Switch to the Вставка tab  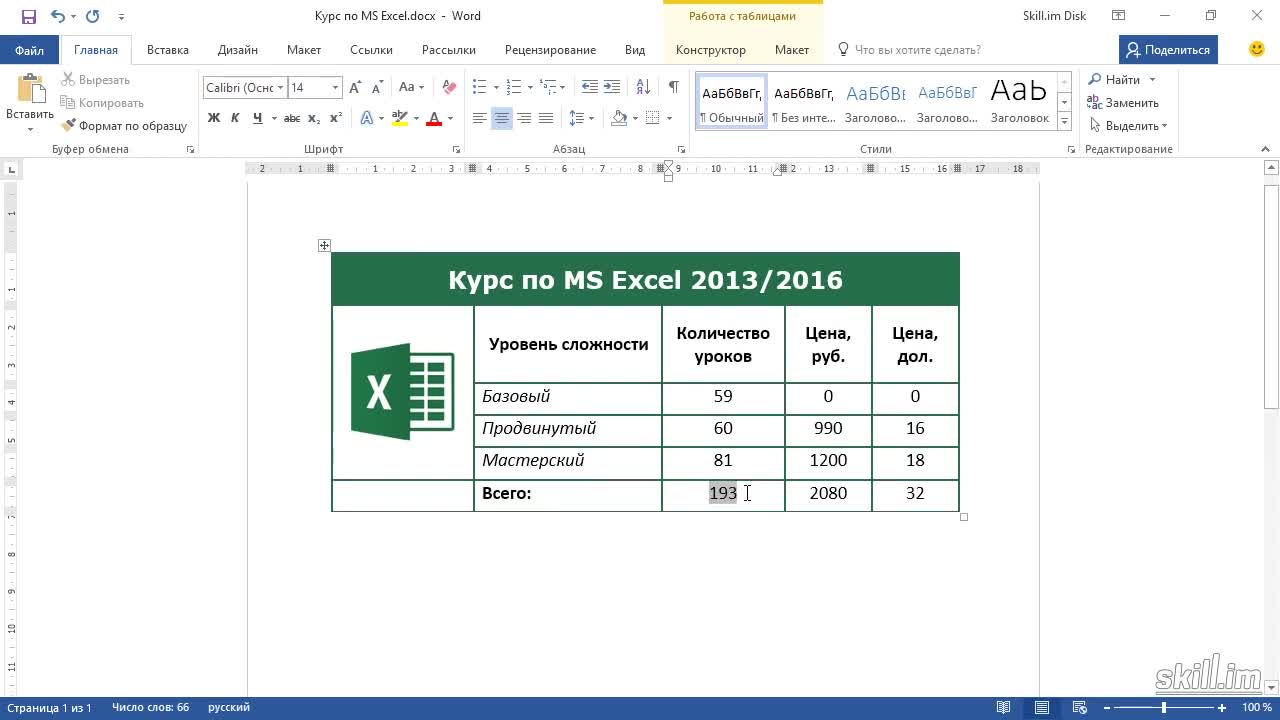[x=168, y=50]
